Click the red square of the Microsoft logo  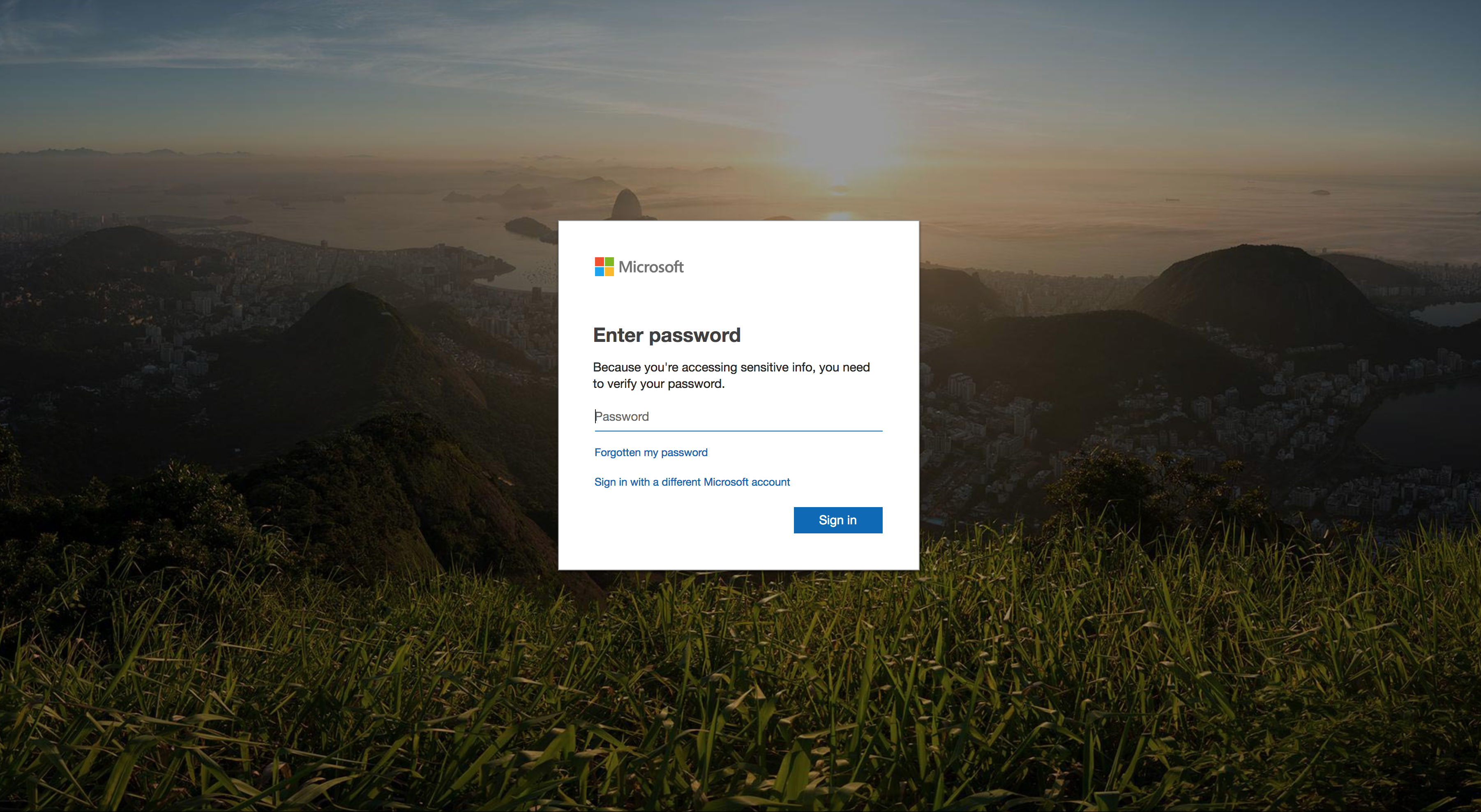(599, 262)
